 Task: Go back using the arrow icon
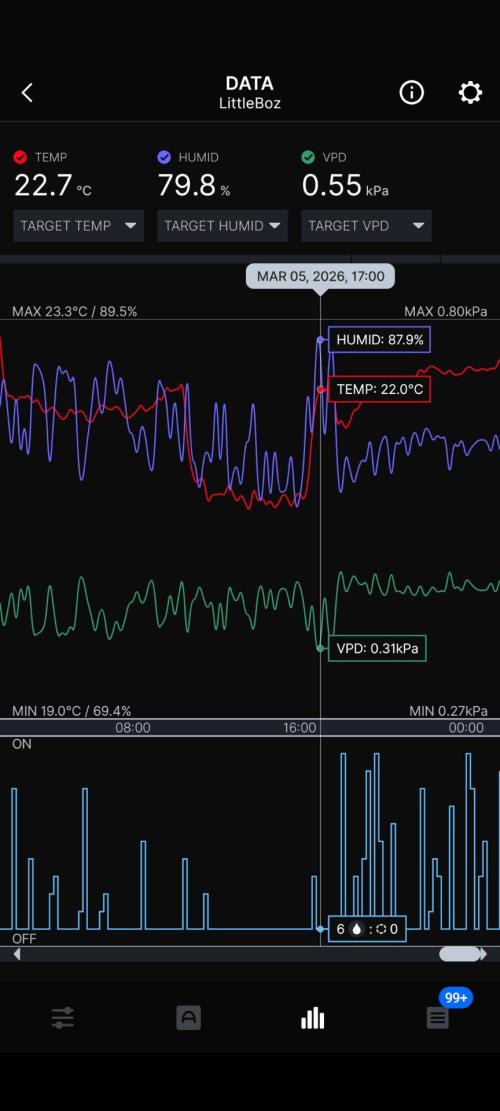pyautogui.click(x=27, y=93)
